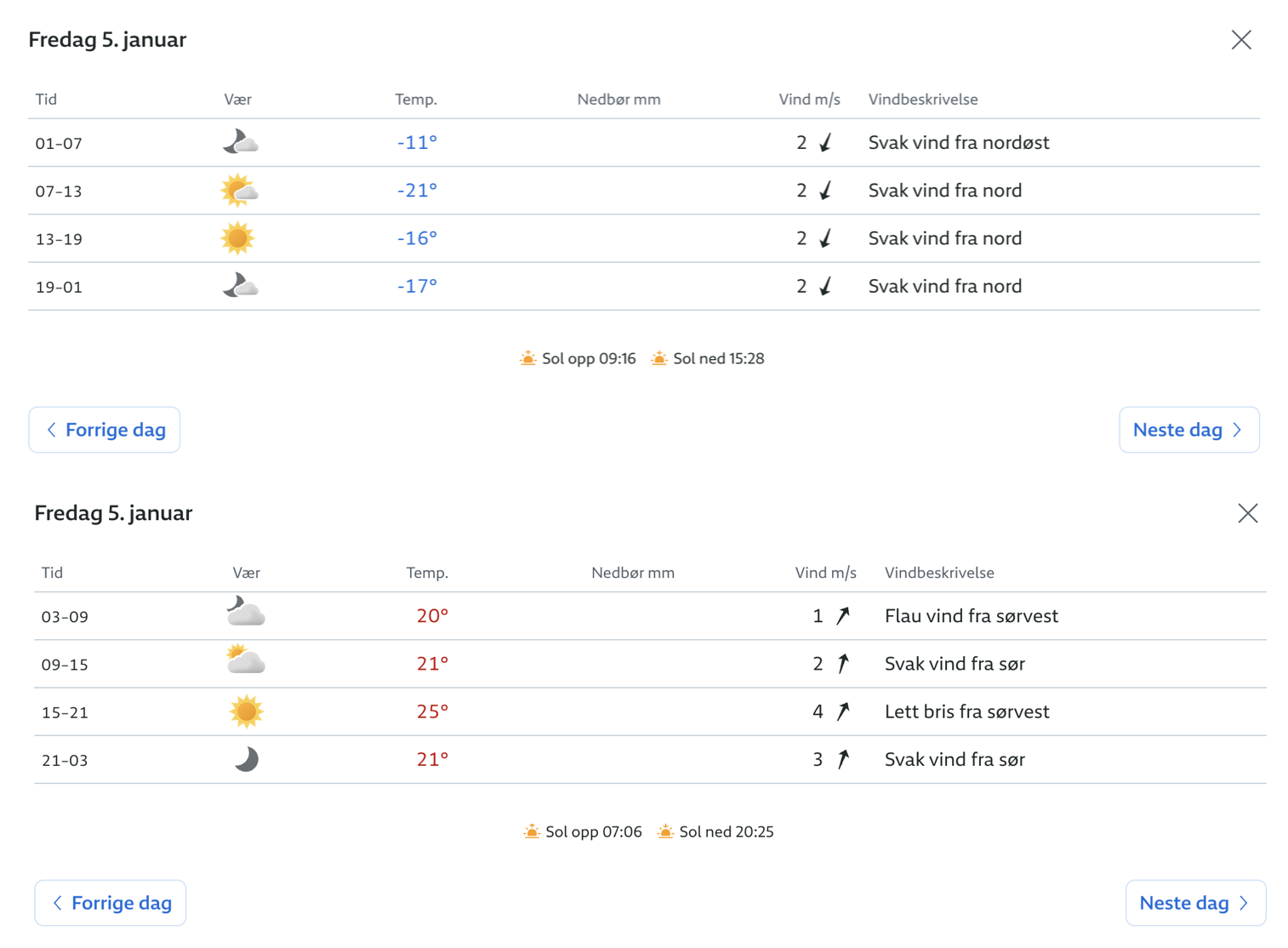Close the upper Fredag 5. januar panel

point(1241,40)
